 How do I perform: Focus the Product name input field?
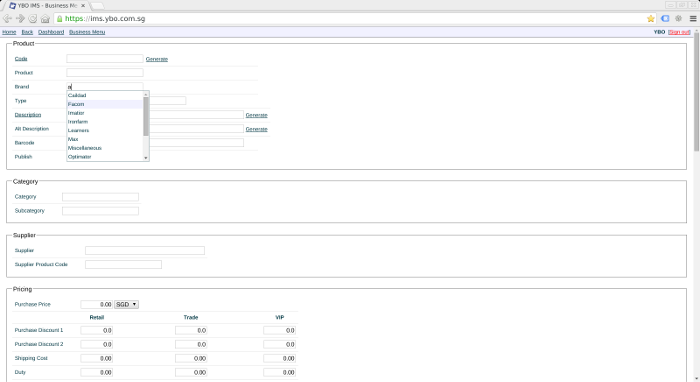105,72
